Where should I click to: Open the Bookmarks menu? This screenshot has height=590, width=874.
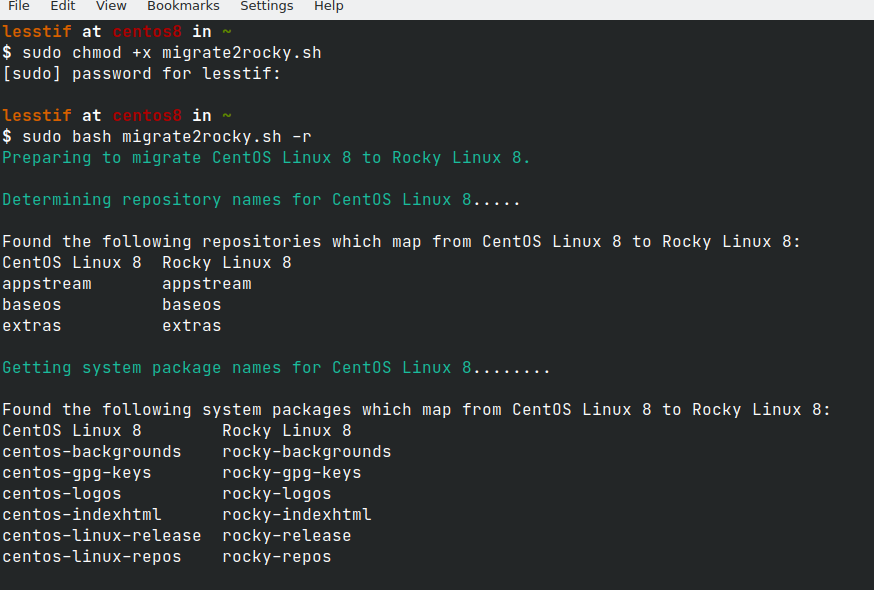[183, 6]
